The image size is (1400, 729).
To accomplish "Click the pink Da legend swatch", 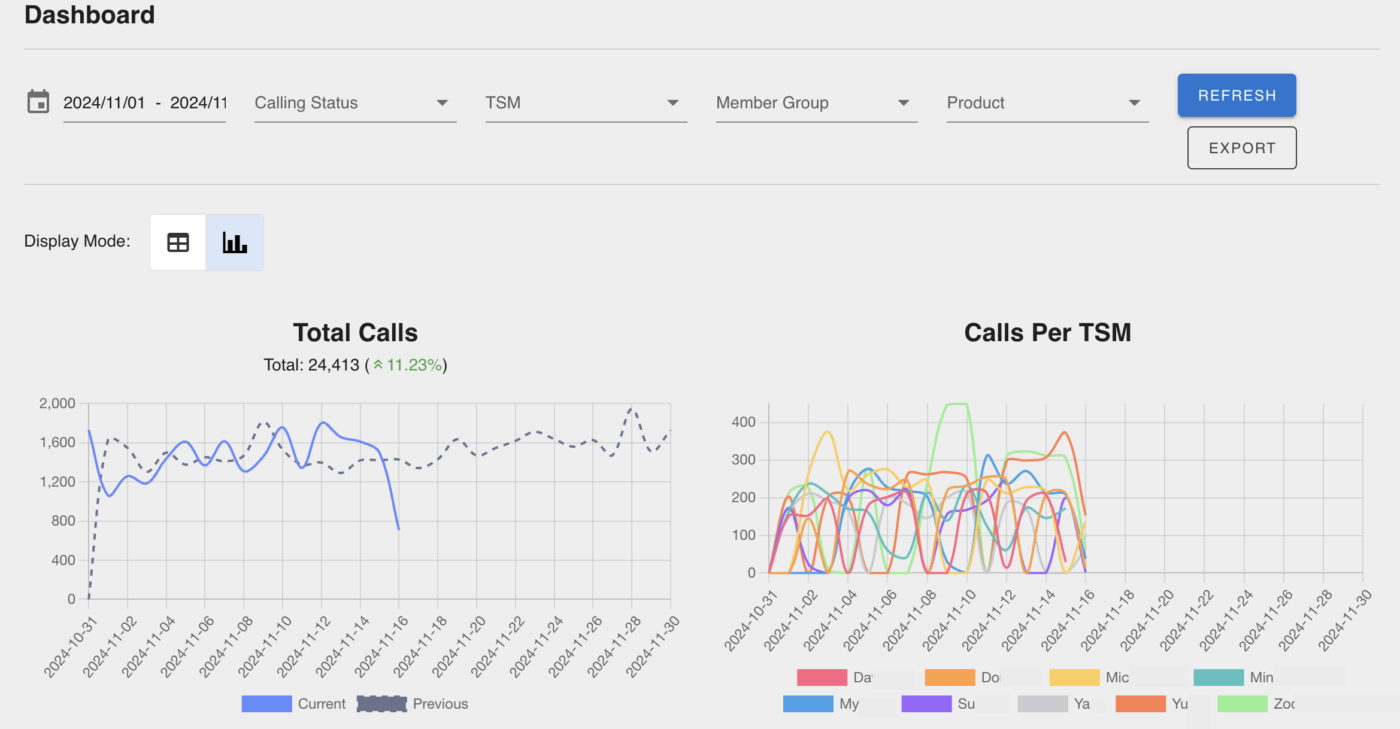I will (822, 678).
